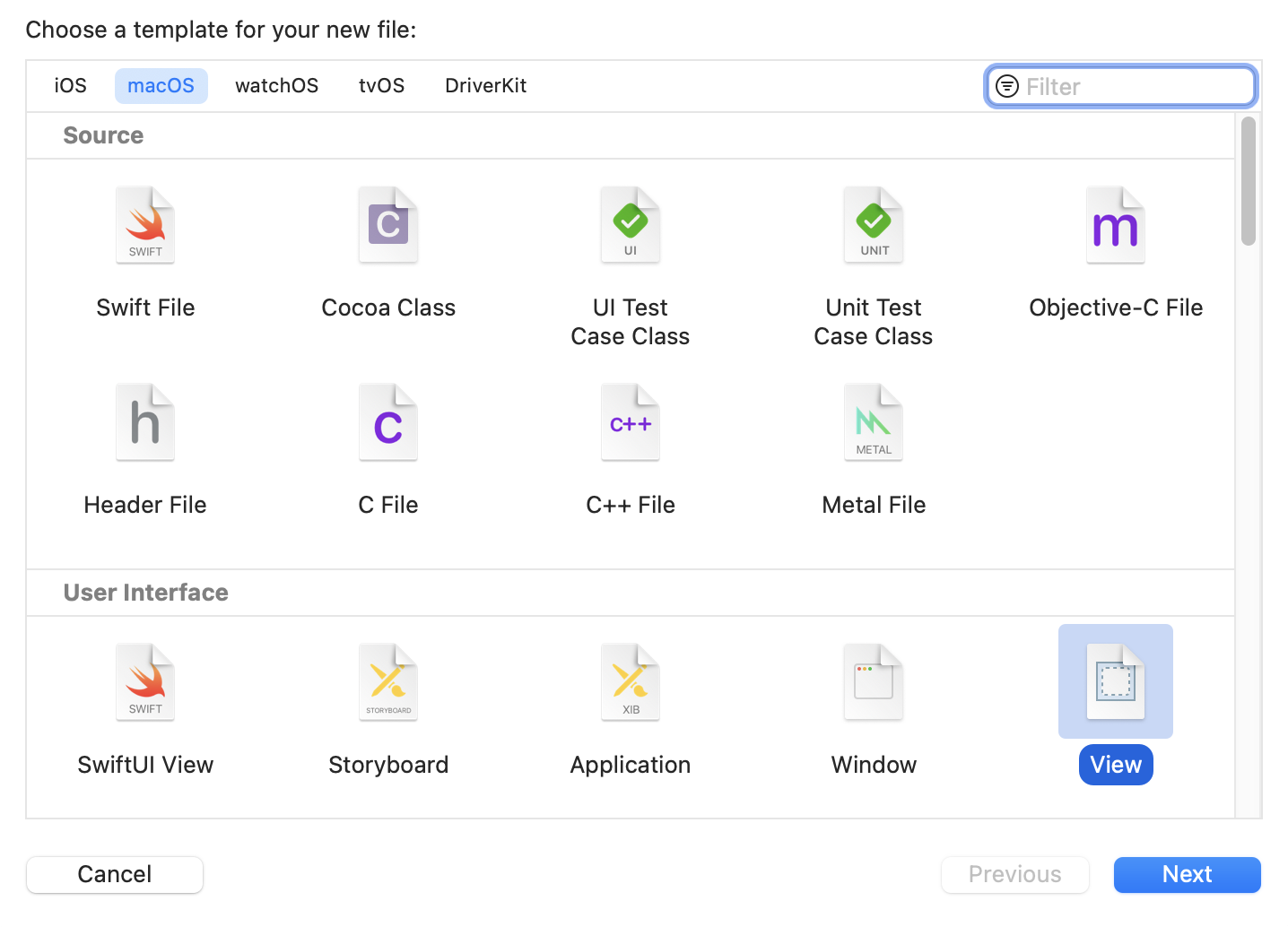Image resolution: width=1288 pixels, height=927 pixels.
Task: Click the disabled Previous button
Action: point(1015,874)
